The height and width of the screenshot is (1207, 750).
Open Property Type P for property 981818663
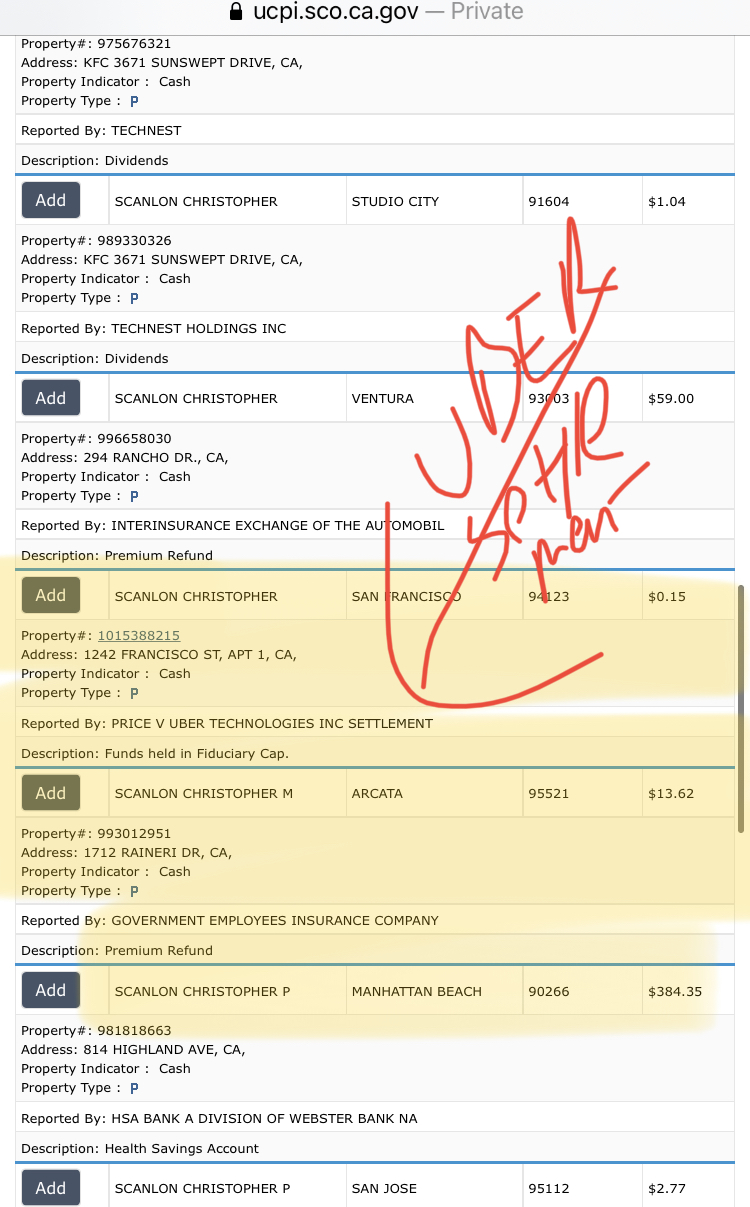coord(134,1088)
